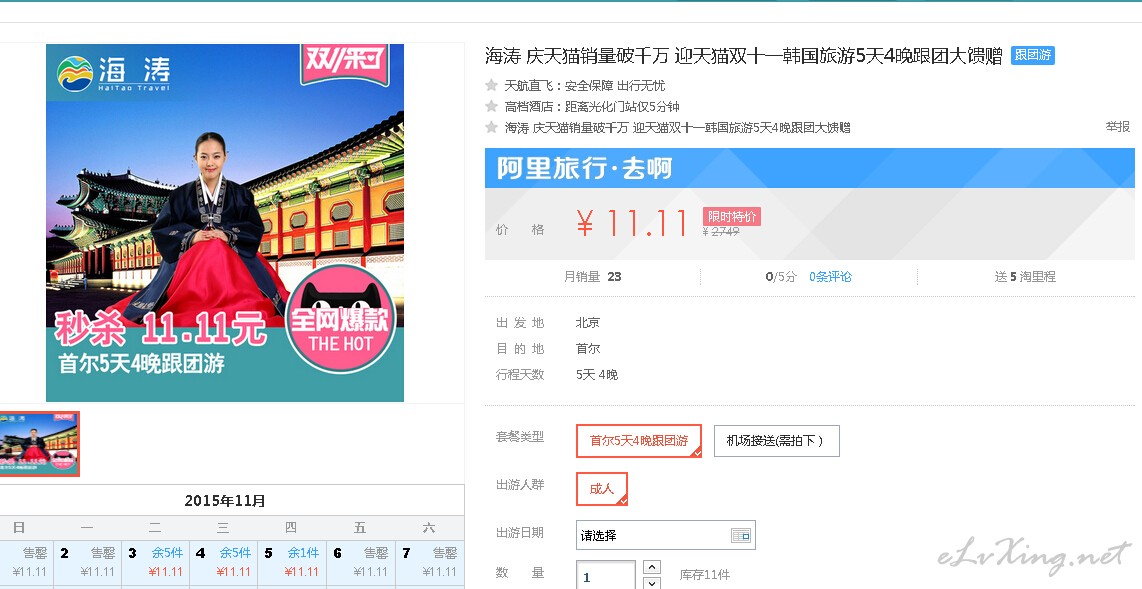Increase quantity with up arrow
The height and width of the screenshot is (589, 1142).
(x=653, y=567)
